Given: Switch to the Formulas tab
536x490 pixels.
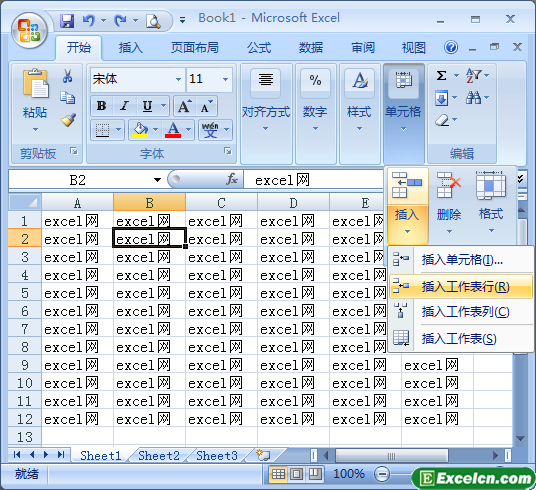Looking at the screenshot, I should click(259, 48).
